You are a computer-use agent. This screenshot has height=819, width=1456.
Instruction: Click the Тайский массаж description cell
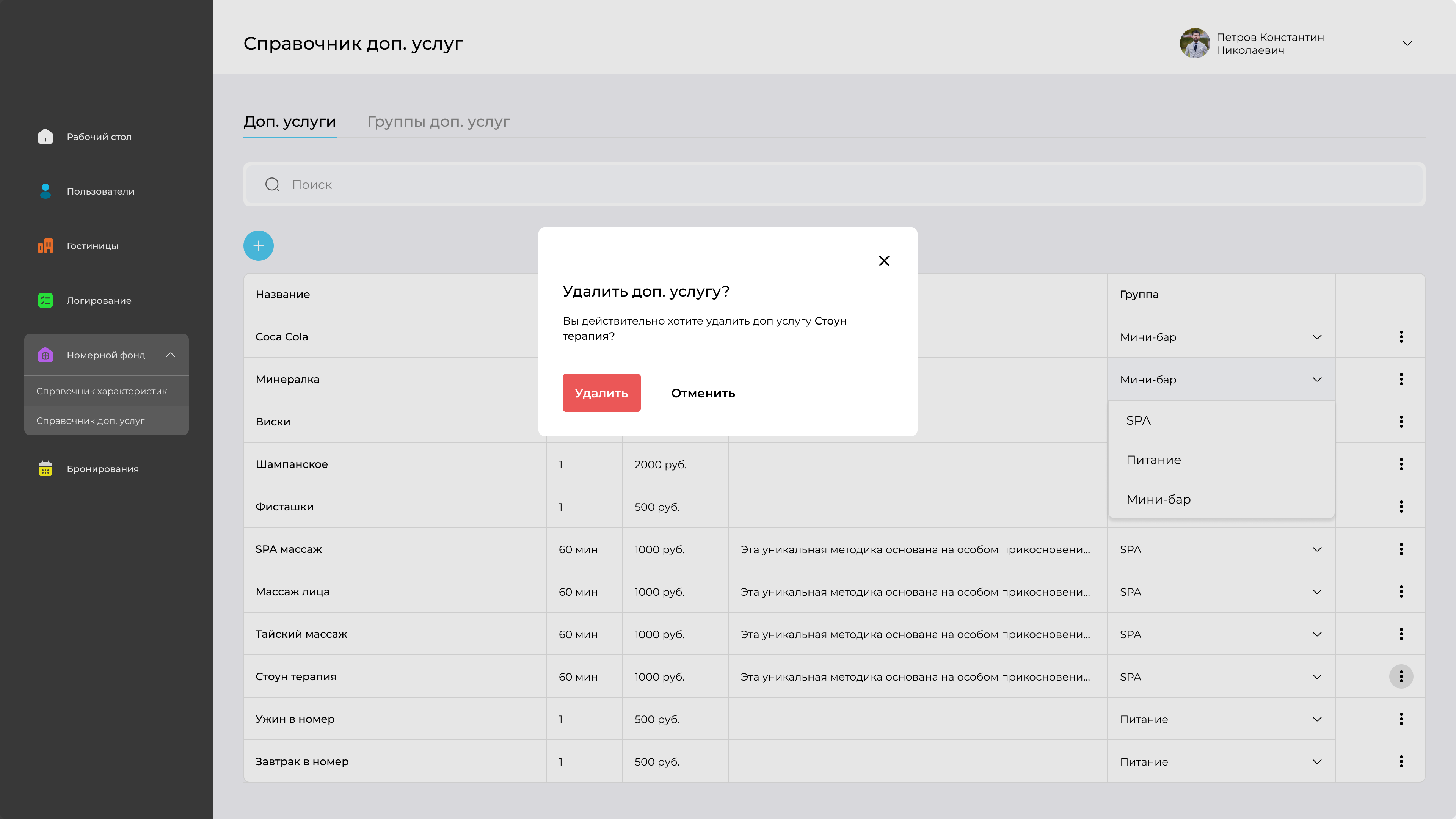pyautogui.click(x=917, y=634)
